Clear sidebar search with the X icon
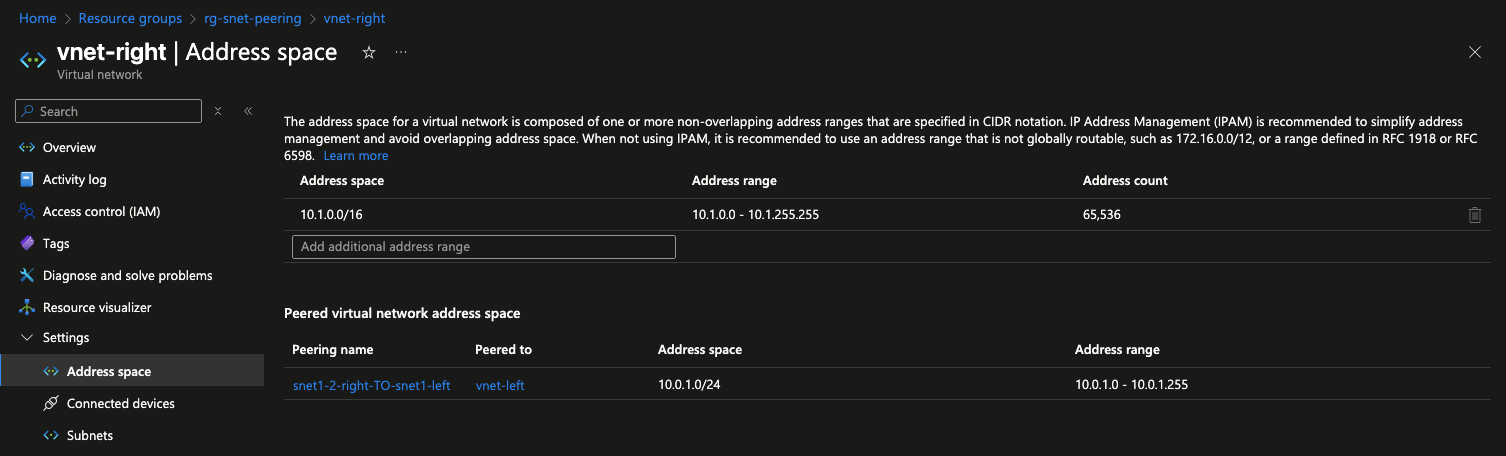 pyautogui.click(x=218, y=111)
